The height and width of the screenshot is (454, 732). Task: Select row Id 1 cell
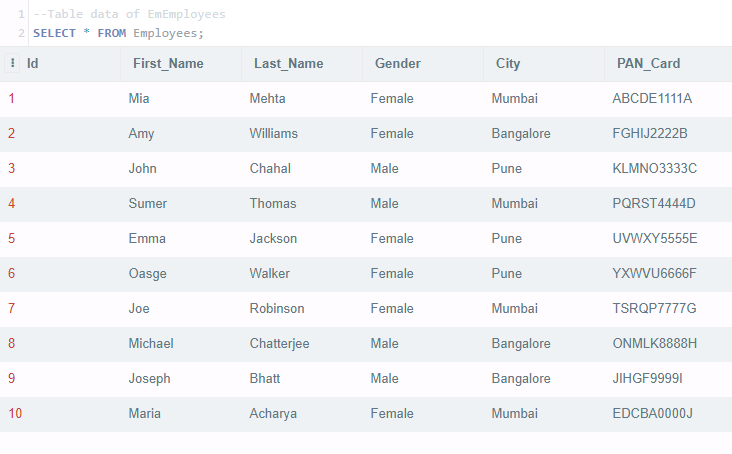[x=60, y=99]
